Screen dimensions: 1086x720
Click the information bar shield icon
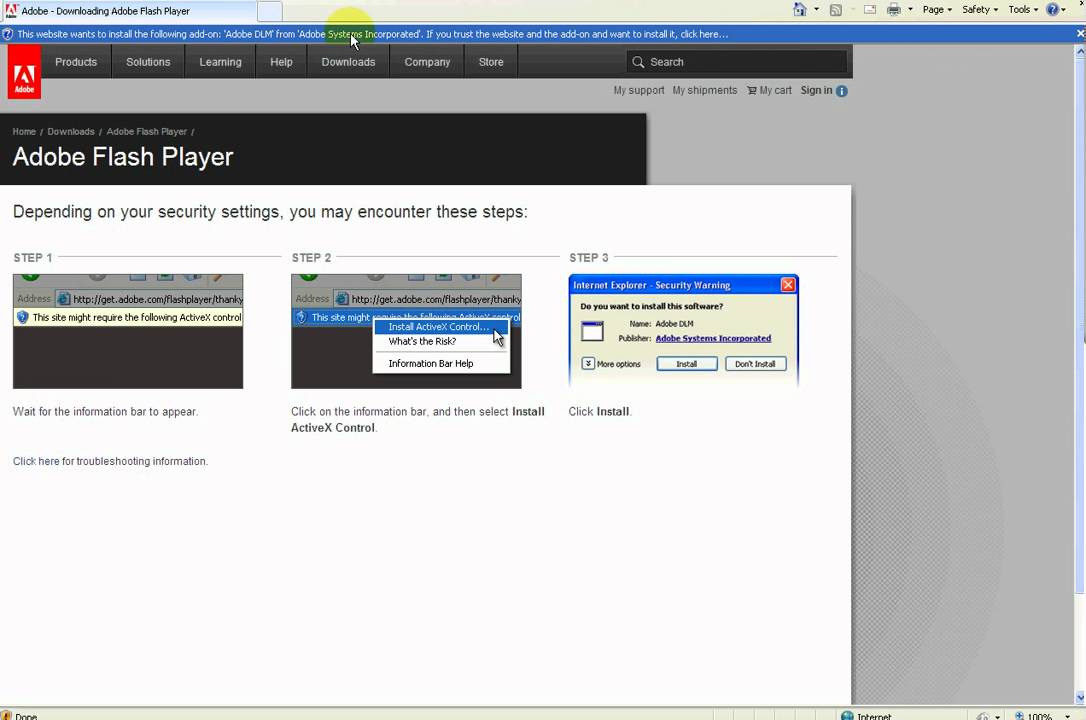click(8, 34)
